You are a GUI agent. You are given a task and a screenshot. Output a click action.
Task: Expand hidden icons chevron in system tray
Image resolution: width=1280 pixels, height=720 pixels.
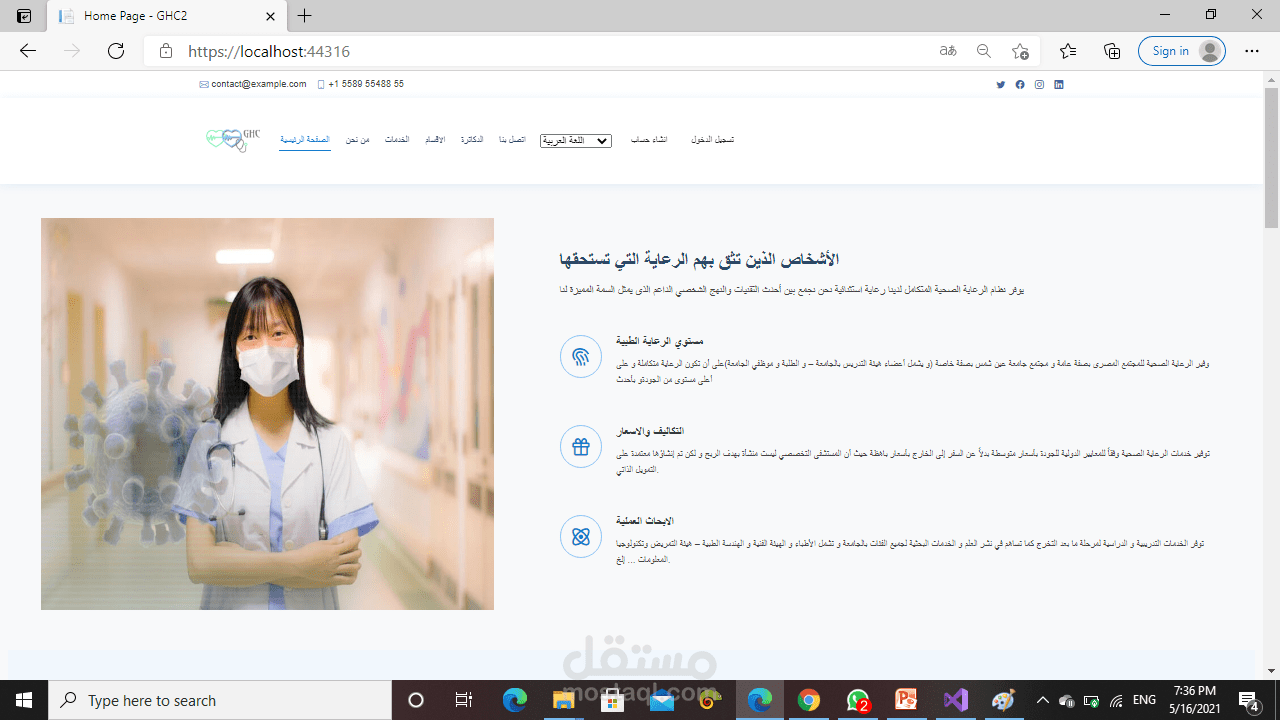click(x=1042, y=700)
